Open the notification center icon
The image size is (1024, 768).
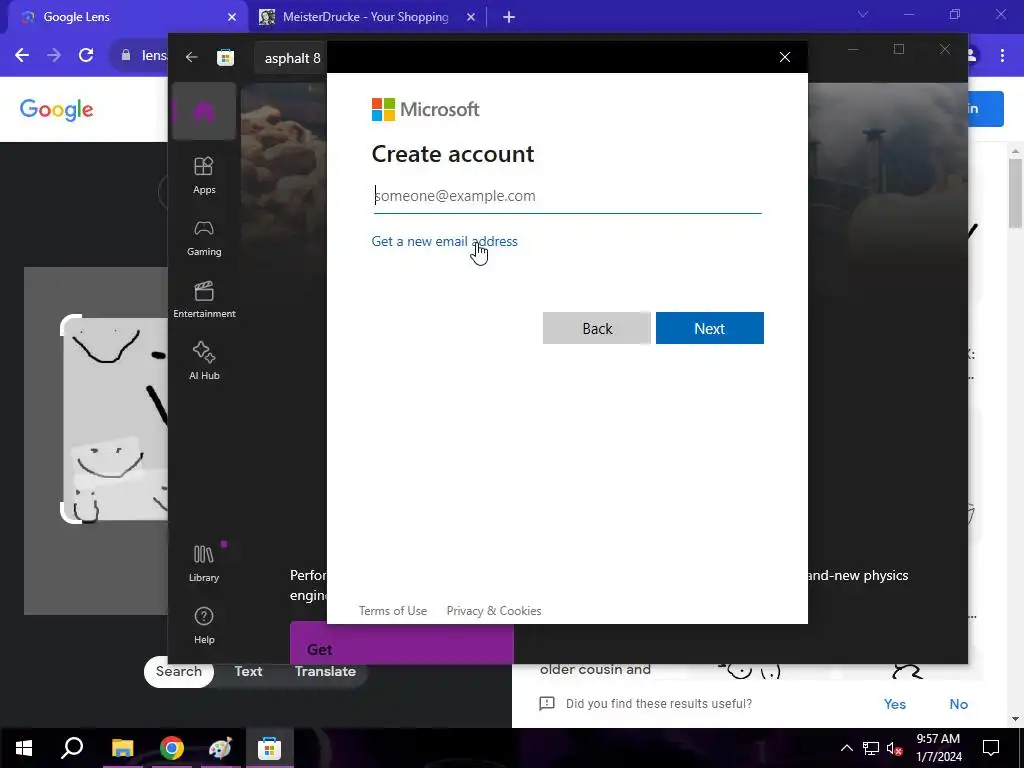pos(991,748)
